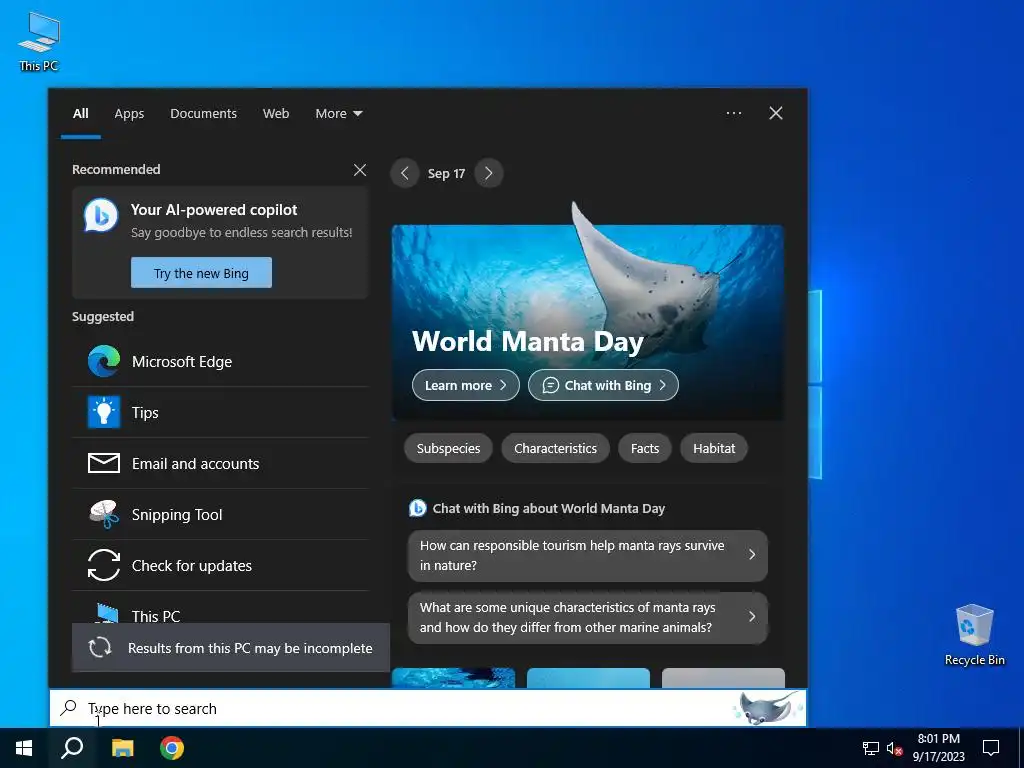Open This PC desktop icon
This screenshot has width=1024, height=768.
click(39, 41)
